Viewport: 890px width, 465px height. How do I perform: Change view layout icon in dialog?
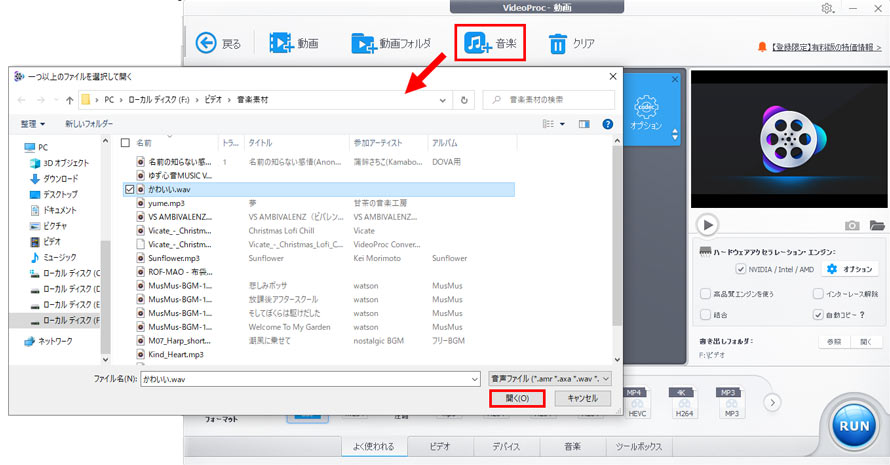548,124
